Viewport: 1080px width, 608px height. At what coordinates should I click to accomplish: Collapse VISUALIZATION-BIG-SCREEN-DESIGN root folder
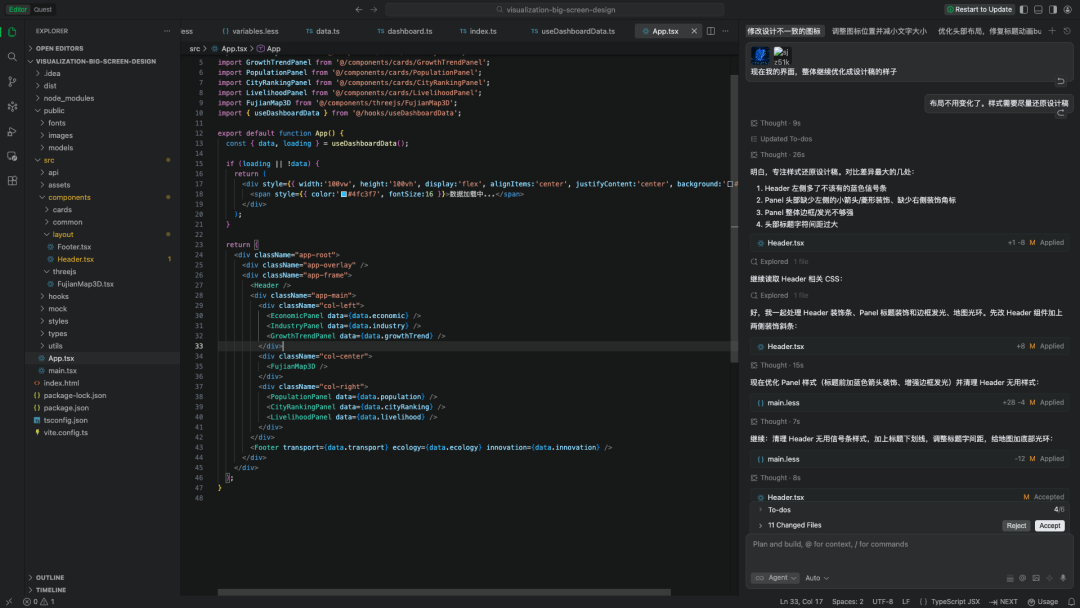[95, 61]
